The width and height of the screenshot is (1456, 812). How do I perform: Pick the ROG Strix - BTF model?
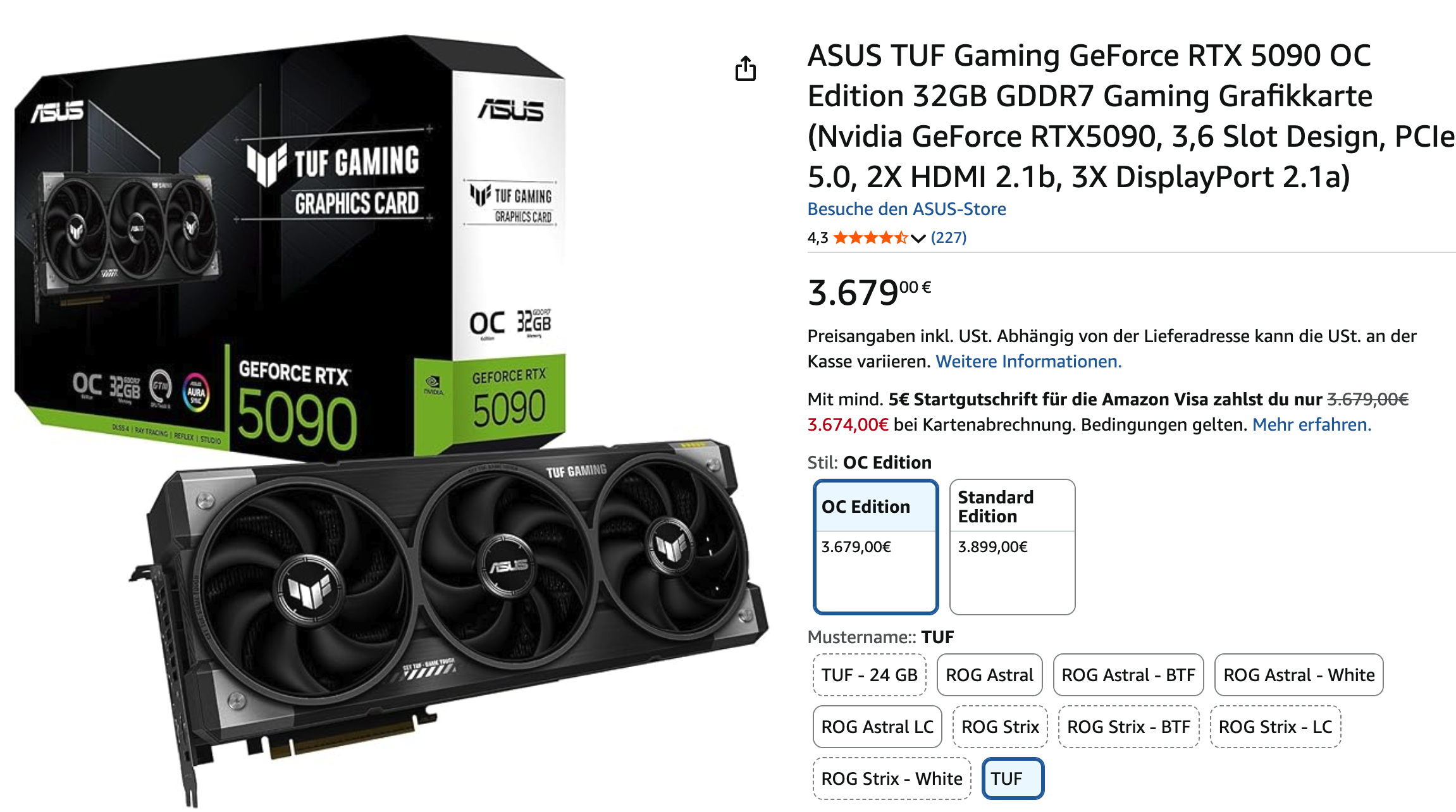pos(1128,727)
